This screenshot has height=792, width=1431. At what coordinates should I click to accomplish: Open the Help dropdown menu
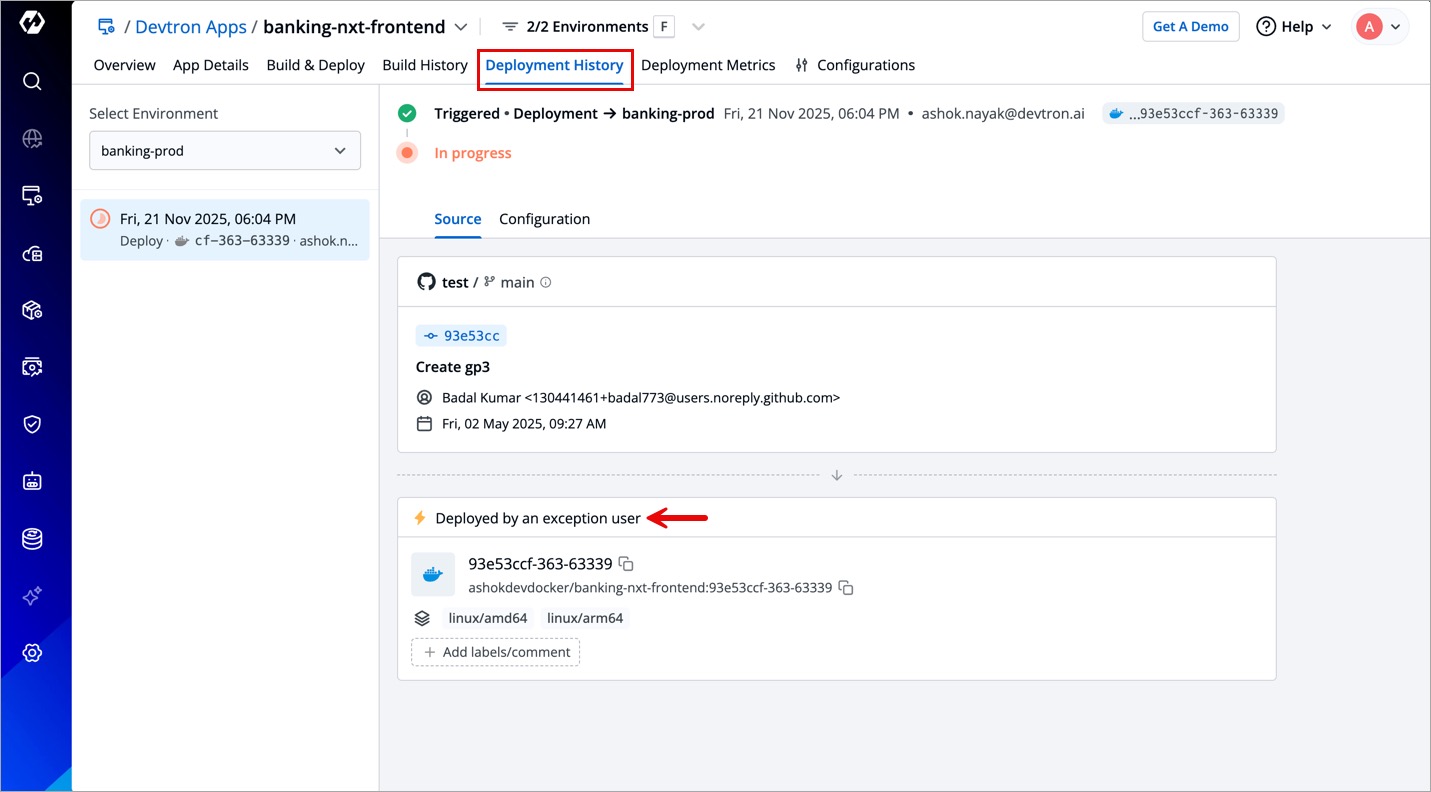[x=1294, y=27]
